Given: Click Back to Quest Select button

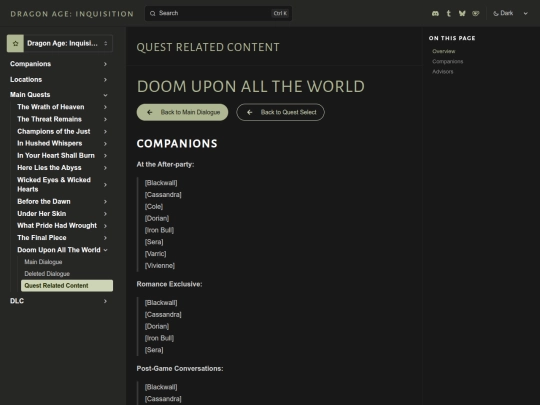Looking at the screenshot, I should click(280, 112).
